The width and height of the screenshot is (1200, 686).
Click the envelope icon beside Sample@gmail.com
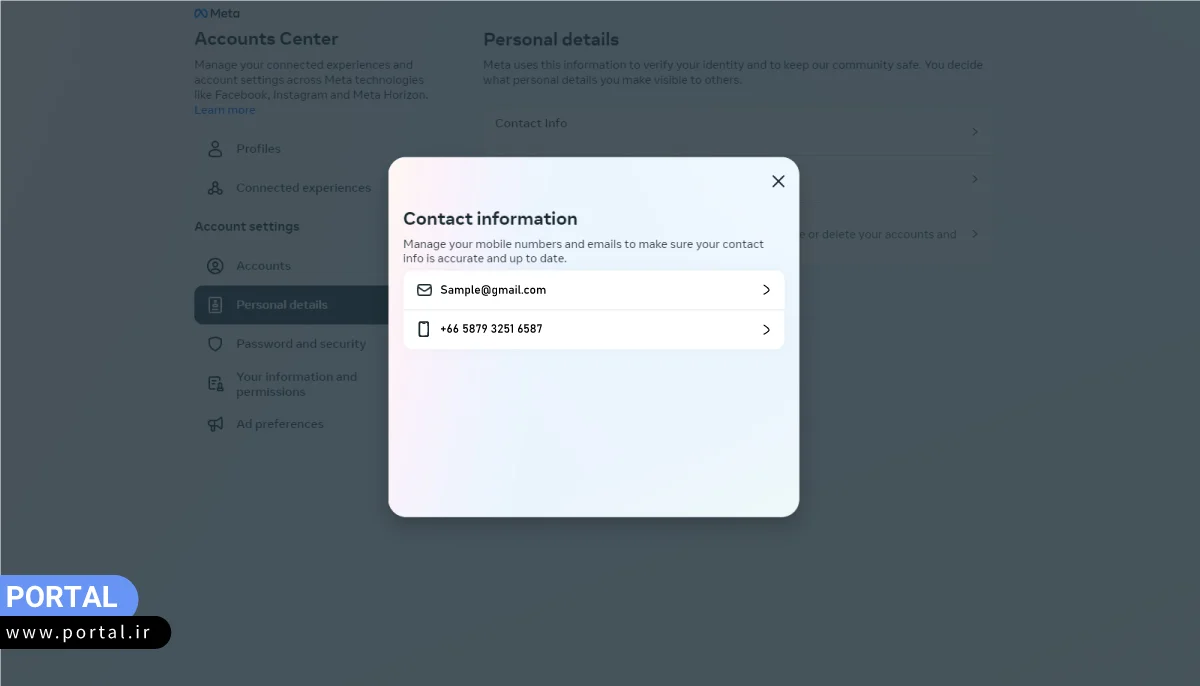(x=424, y=290)
